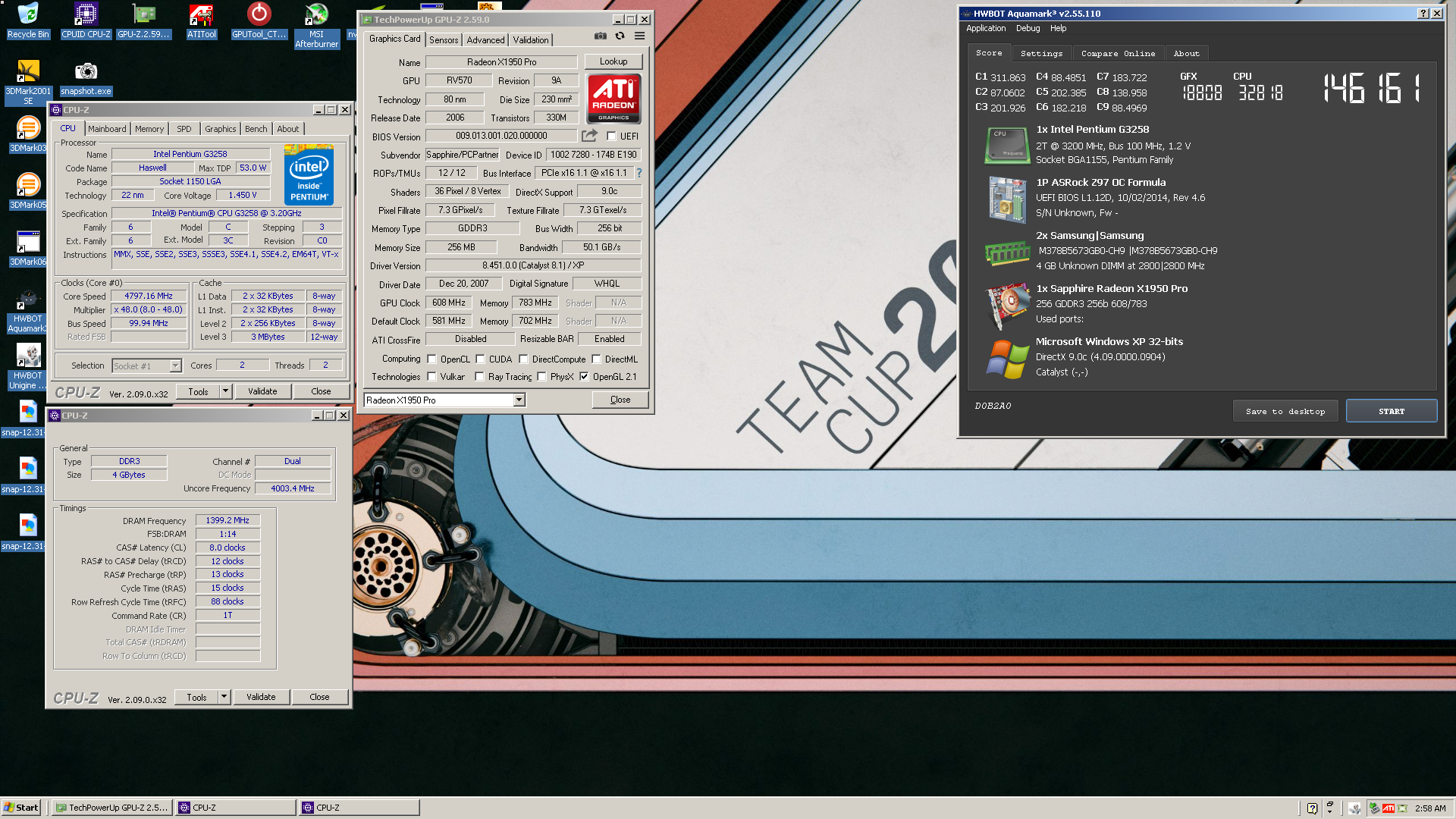Toggle the Ray Tracing checkbox
1456x819 pixels.
pos(479,377)
